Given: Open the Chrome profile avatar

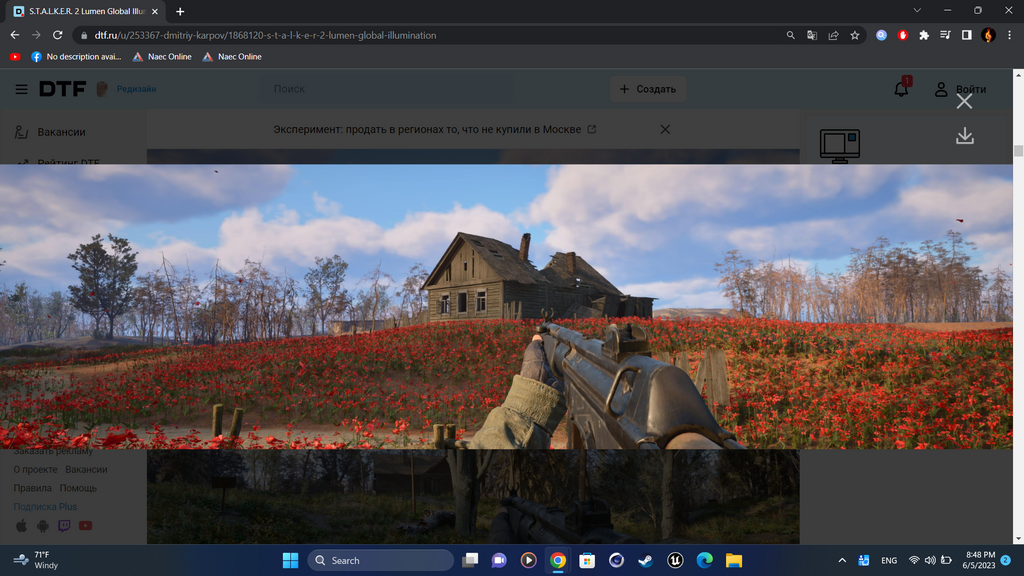Looking at the screenshot, I should (988, 35).
